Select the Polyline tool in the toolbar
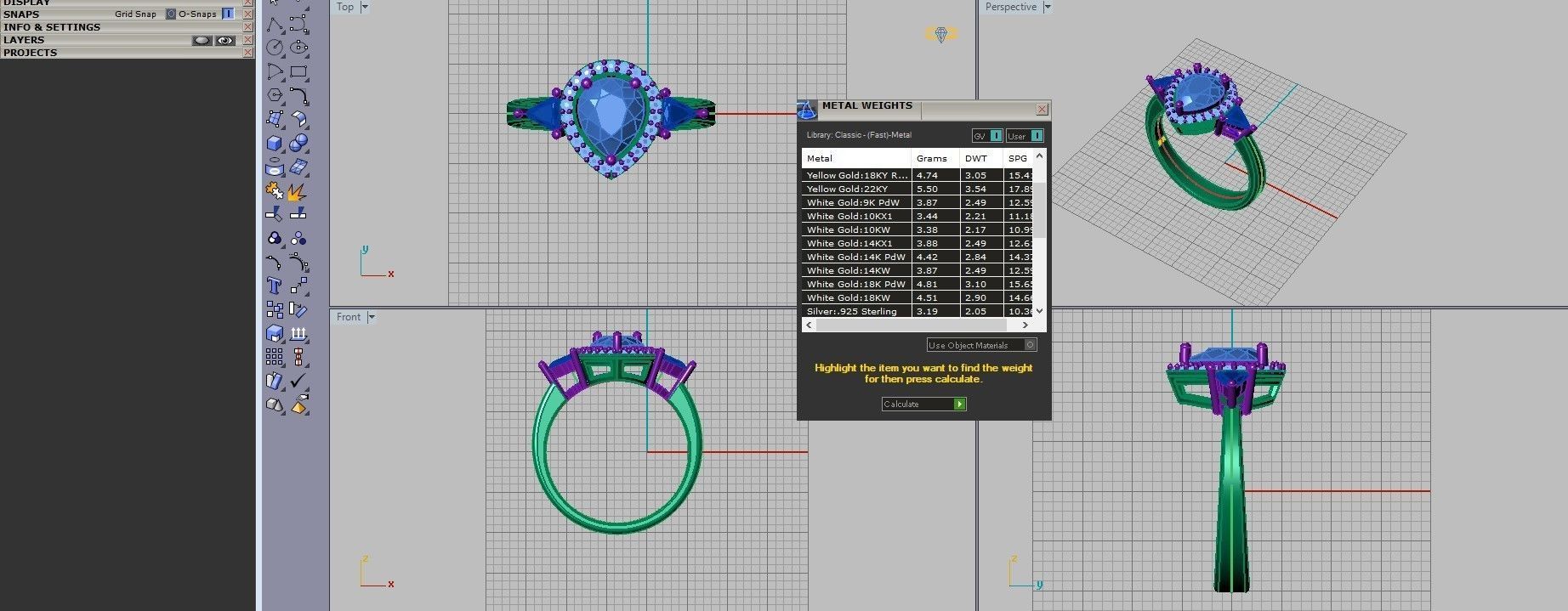 coord(275,25)
